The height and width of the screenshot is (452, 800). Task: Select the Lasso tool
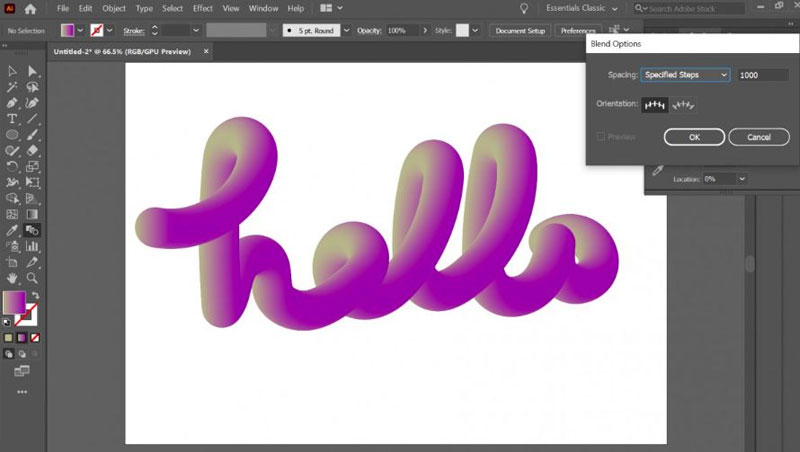(x=32, y=87)
